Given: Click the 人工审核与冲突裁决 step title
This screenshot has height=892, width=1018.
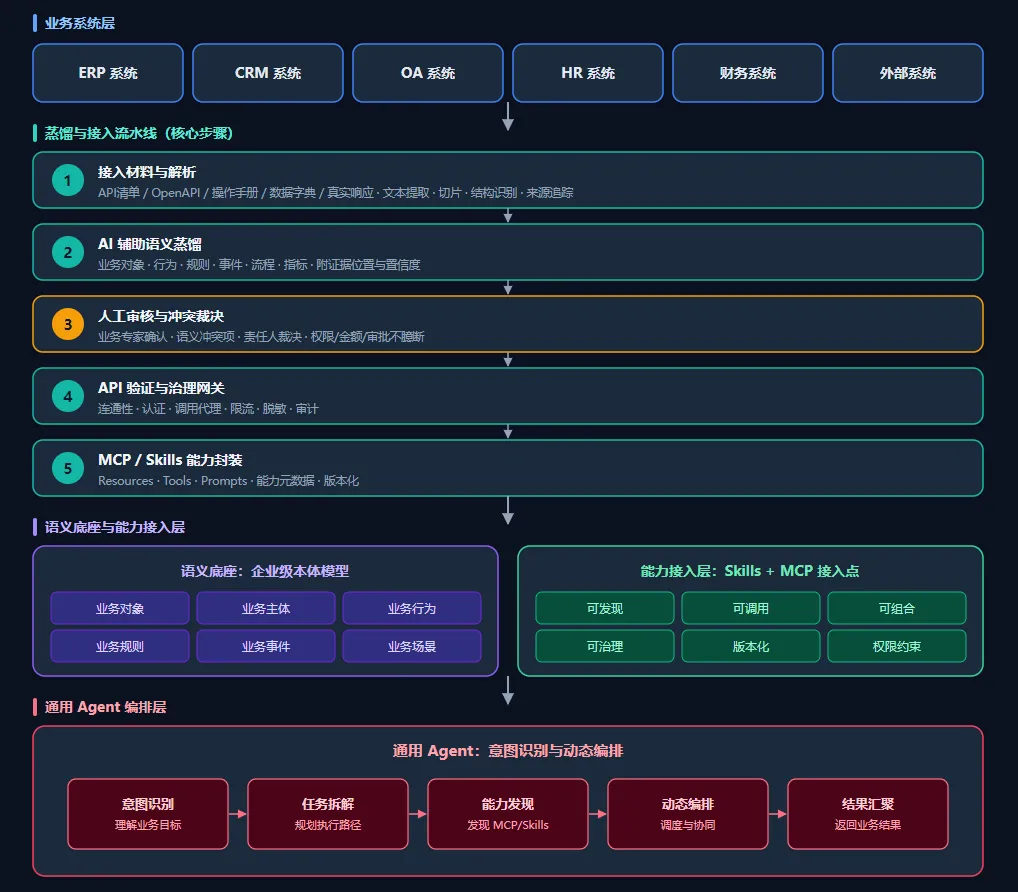Looking at the screenshot, I should pyautogui.click(x=161, y=316).
